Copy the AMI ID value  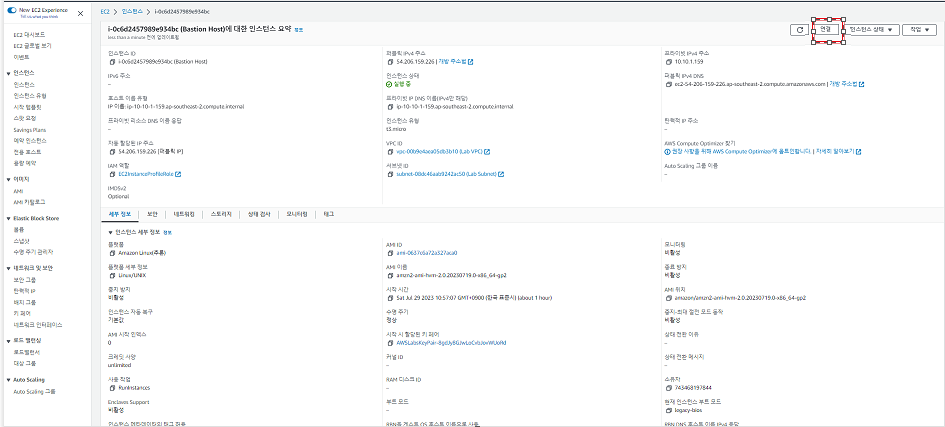[x=391, y=254]
